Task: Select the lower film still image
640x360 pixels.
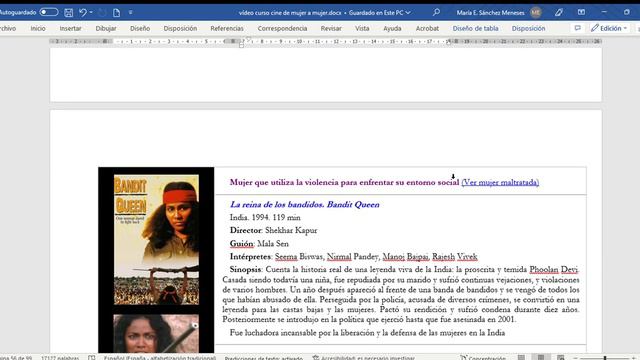Action: [156, 333]
